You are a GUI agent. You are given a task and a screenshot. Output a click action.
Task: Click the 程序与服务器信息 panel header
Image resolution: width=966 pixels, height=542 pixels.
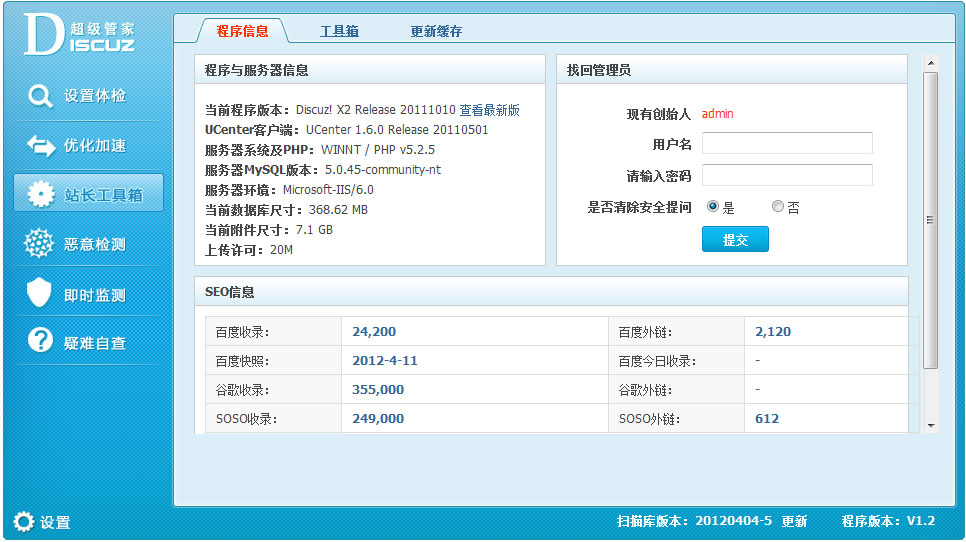click(x=370, y=70)
